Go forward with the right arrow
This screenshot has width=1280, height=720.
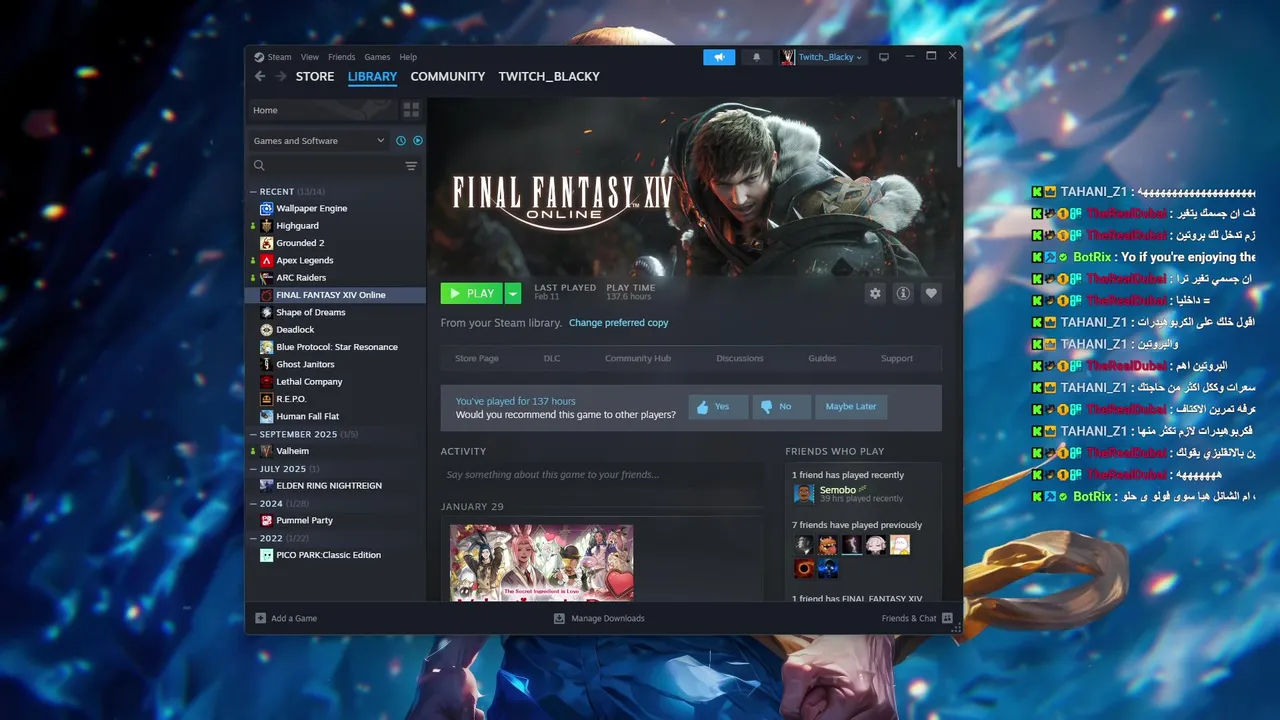[x=281, y=76]
